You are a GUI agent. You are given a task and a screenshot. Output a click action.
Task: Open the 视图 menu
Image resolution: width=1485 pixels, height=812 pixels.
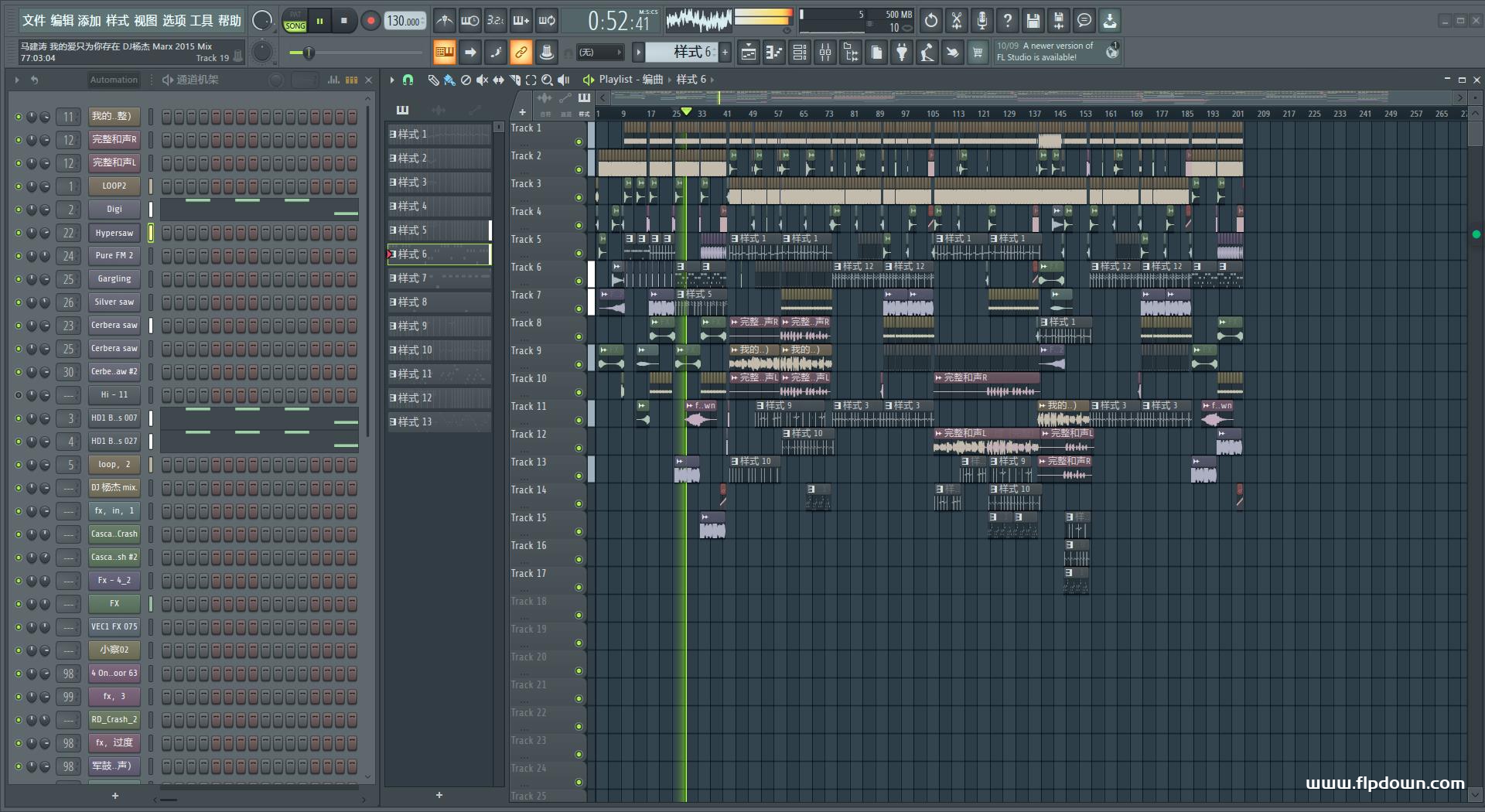145,21
